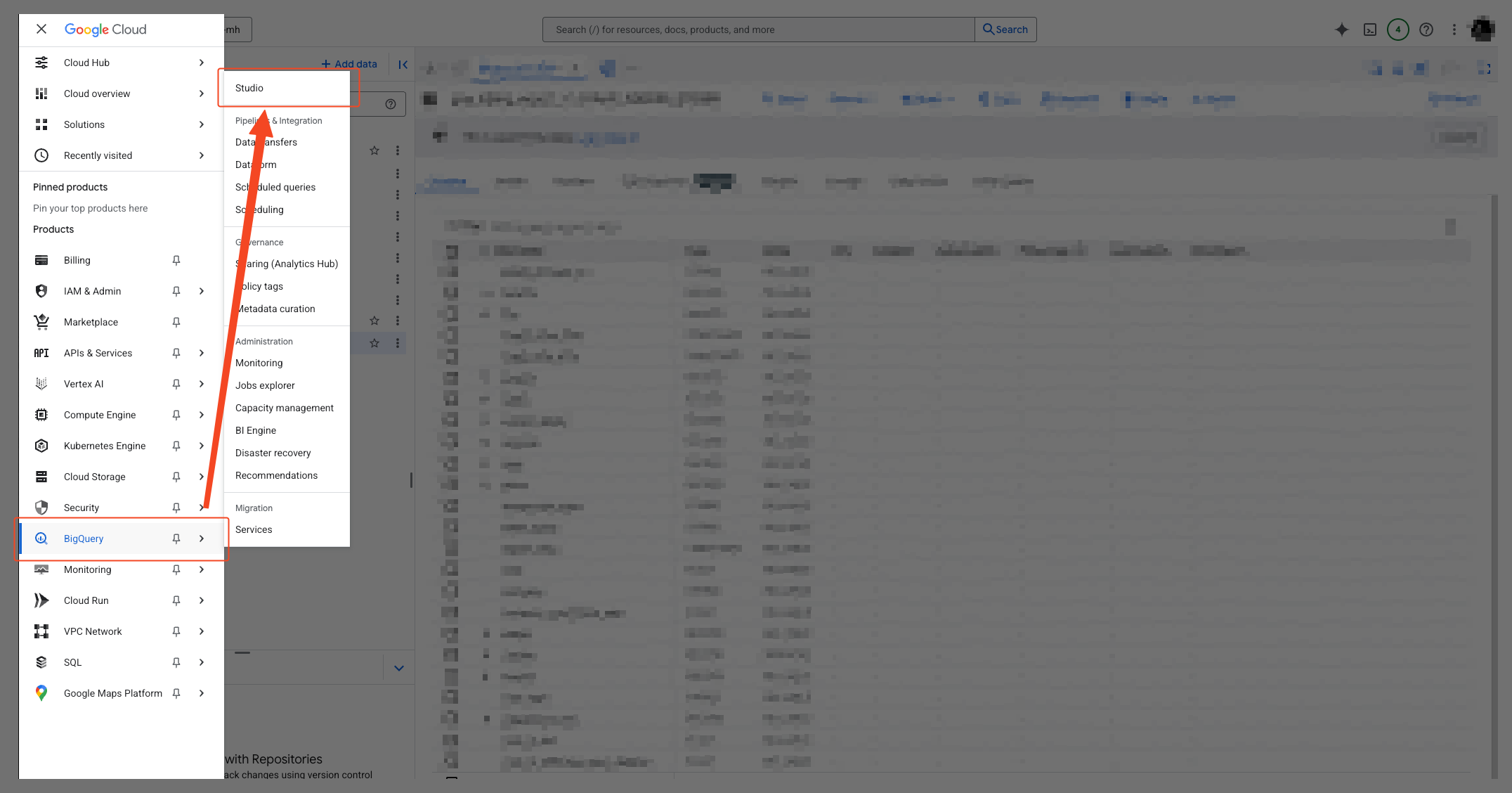Click the main page vertical scrollbar
The width and height of the screenshot is (1512, 793).
[x=1494, y=485]
